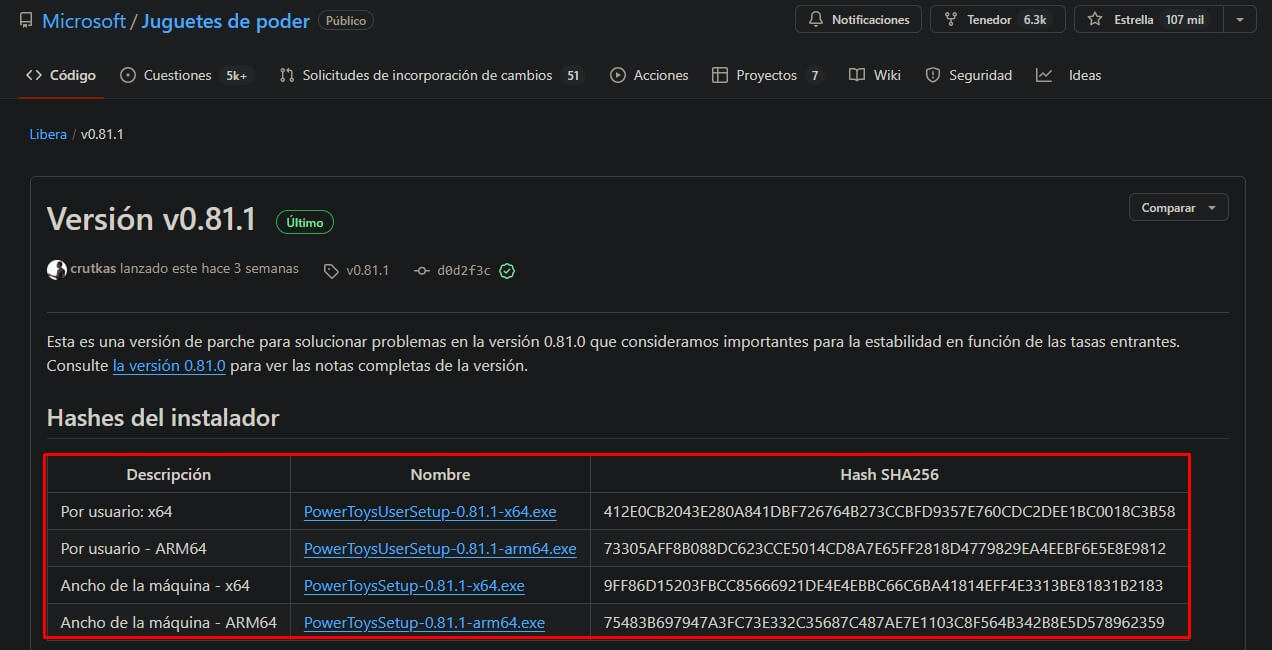Click the star icon in Estrella button
The image size is (1272, 650).
pyautogui.click(x=1095, y=20)
